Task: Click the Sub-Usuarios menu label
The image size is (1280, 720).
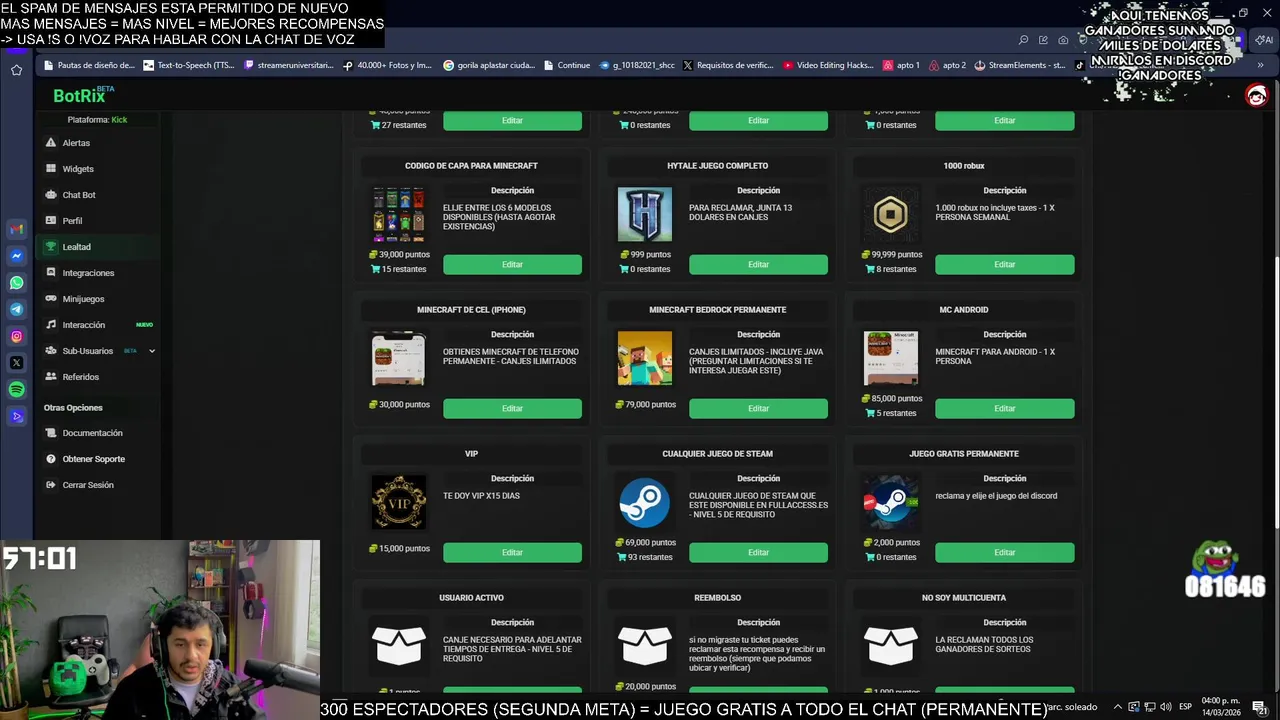Action: click(x=88, y=351)
